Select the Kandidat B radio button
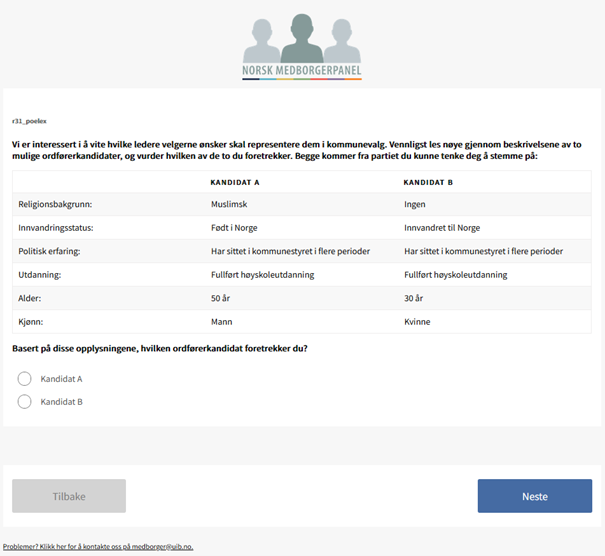 click(25, 401)
